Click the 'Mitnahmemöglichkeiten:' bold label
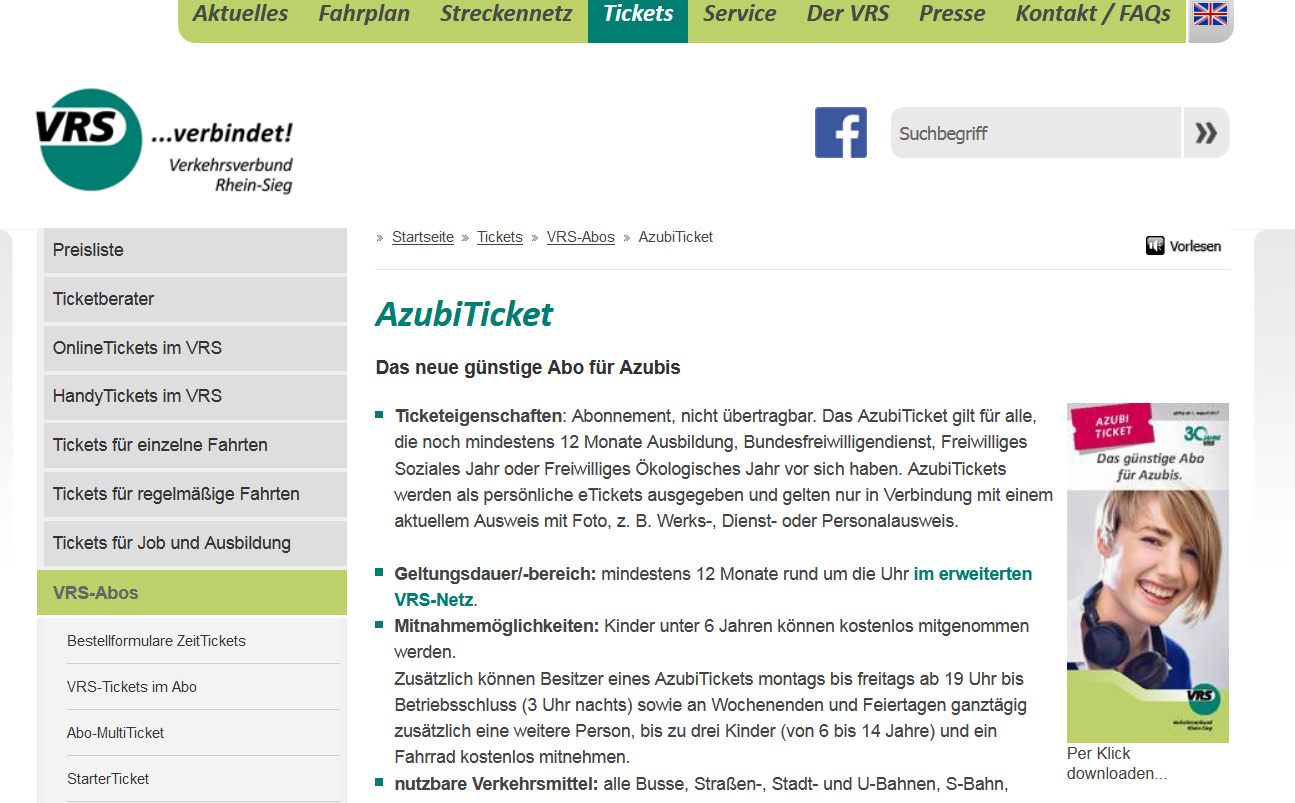 click(497, 626)
